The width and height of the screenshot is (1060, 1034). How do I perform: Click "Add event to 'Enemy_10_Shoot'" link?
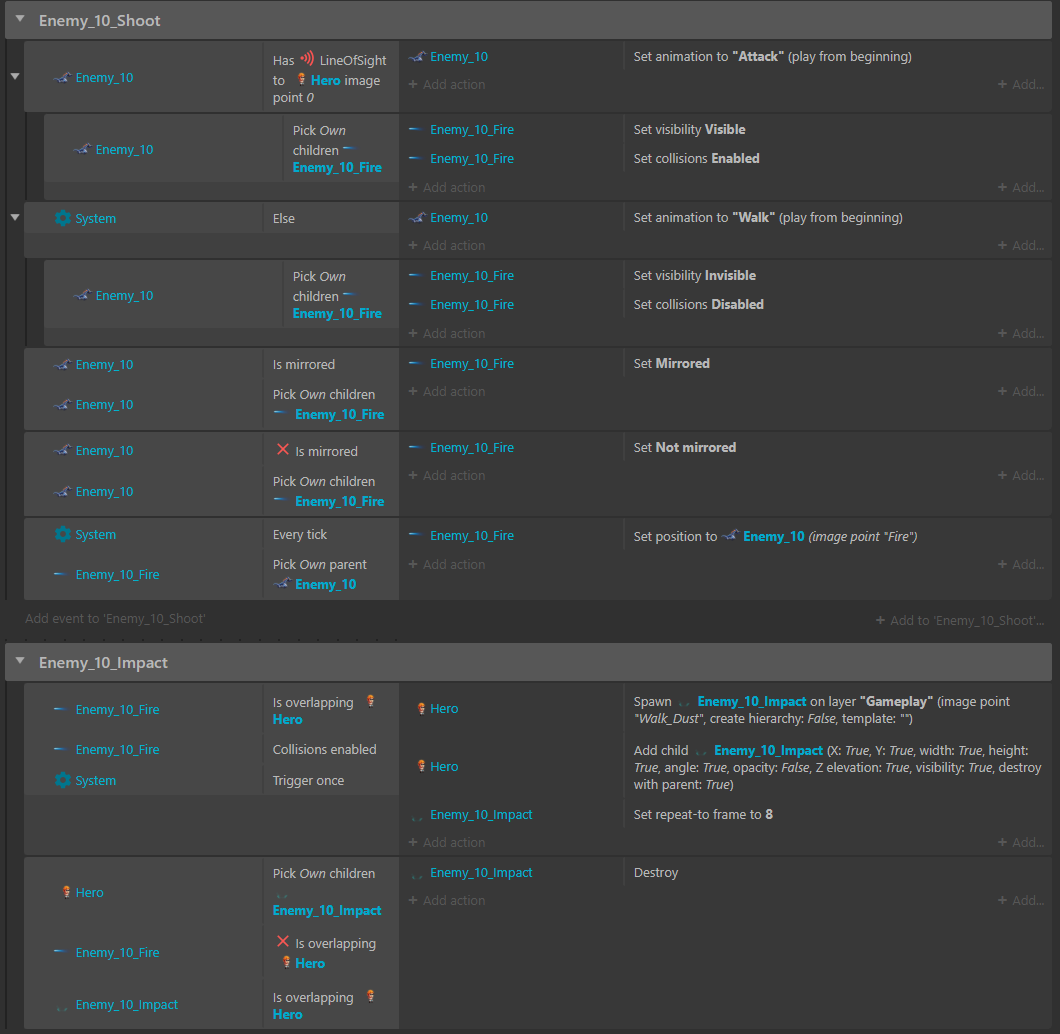pyautogui.click(x=115, y=619)
